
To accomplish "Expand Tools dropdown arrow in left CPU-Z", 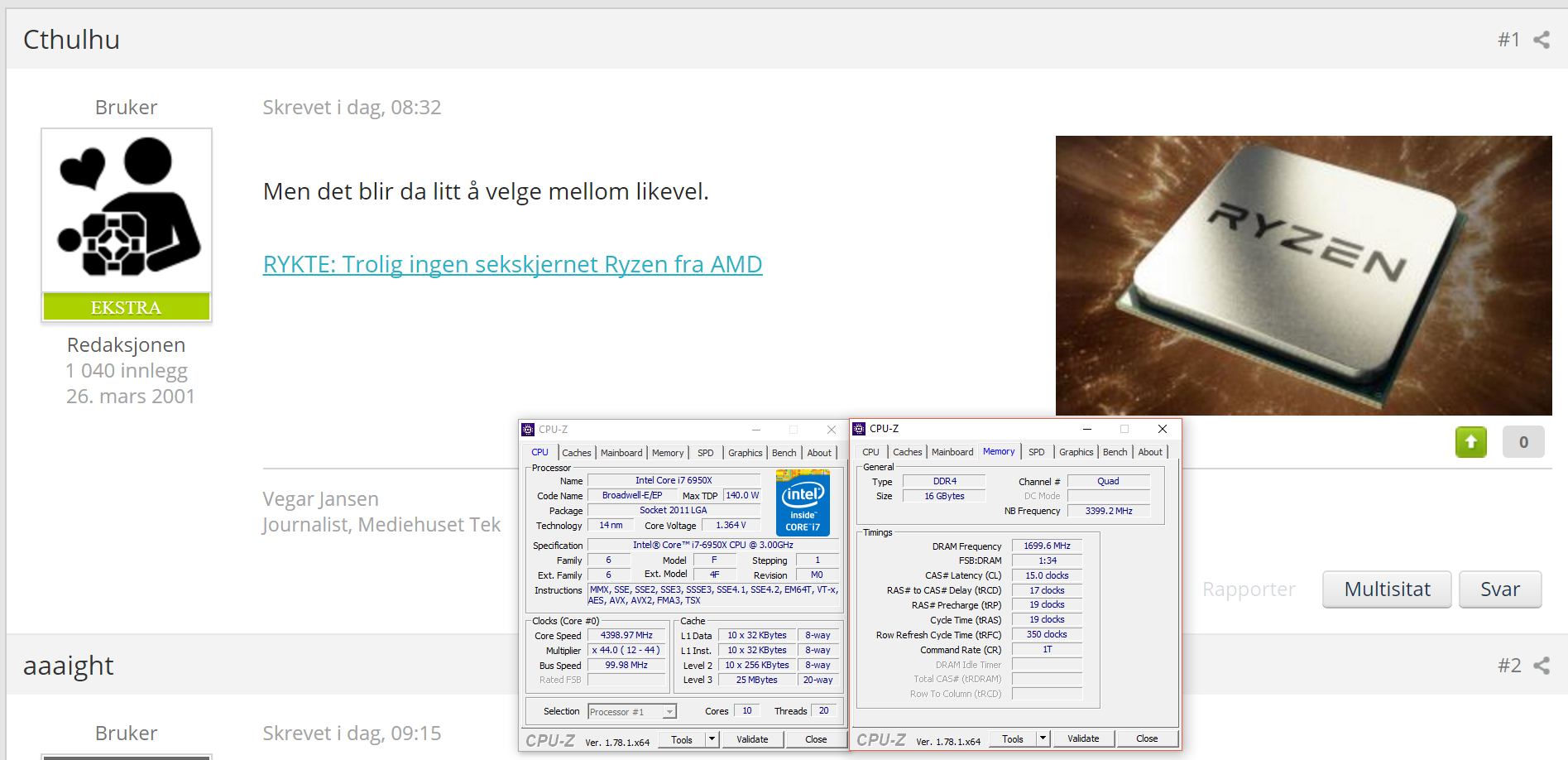I will tap(712, 740).
